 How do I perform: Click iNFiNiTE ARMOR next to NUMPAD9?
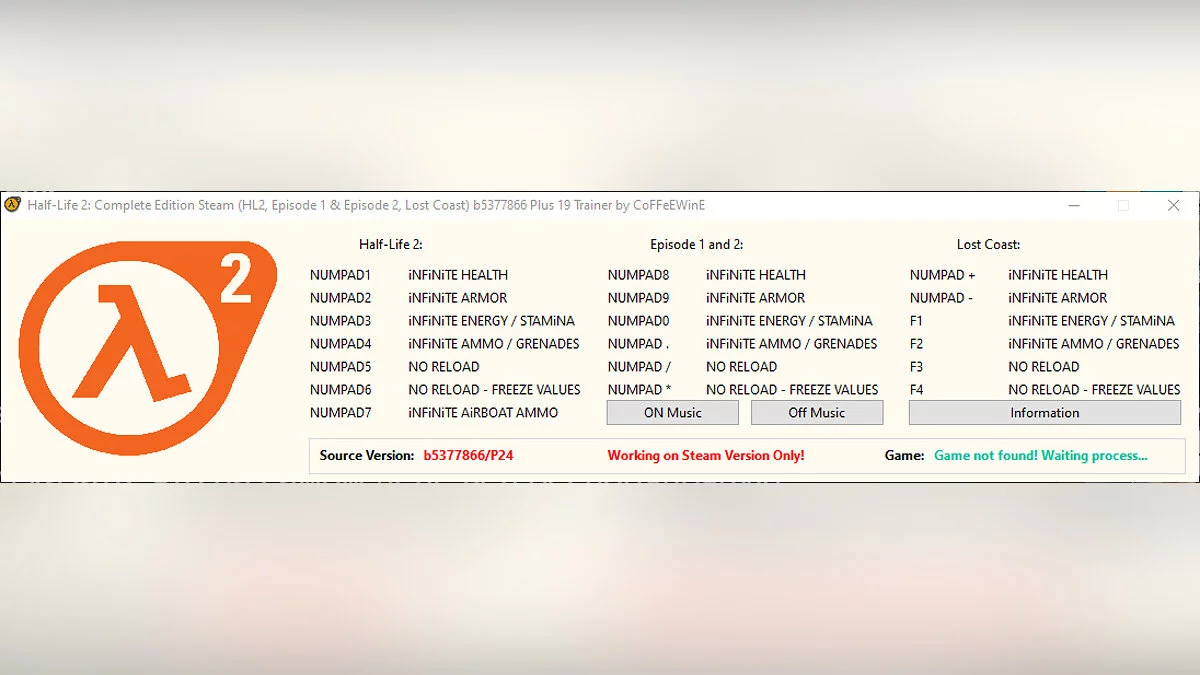coord(756,298)
